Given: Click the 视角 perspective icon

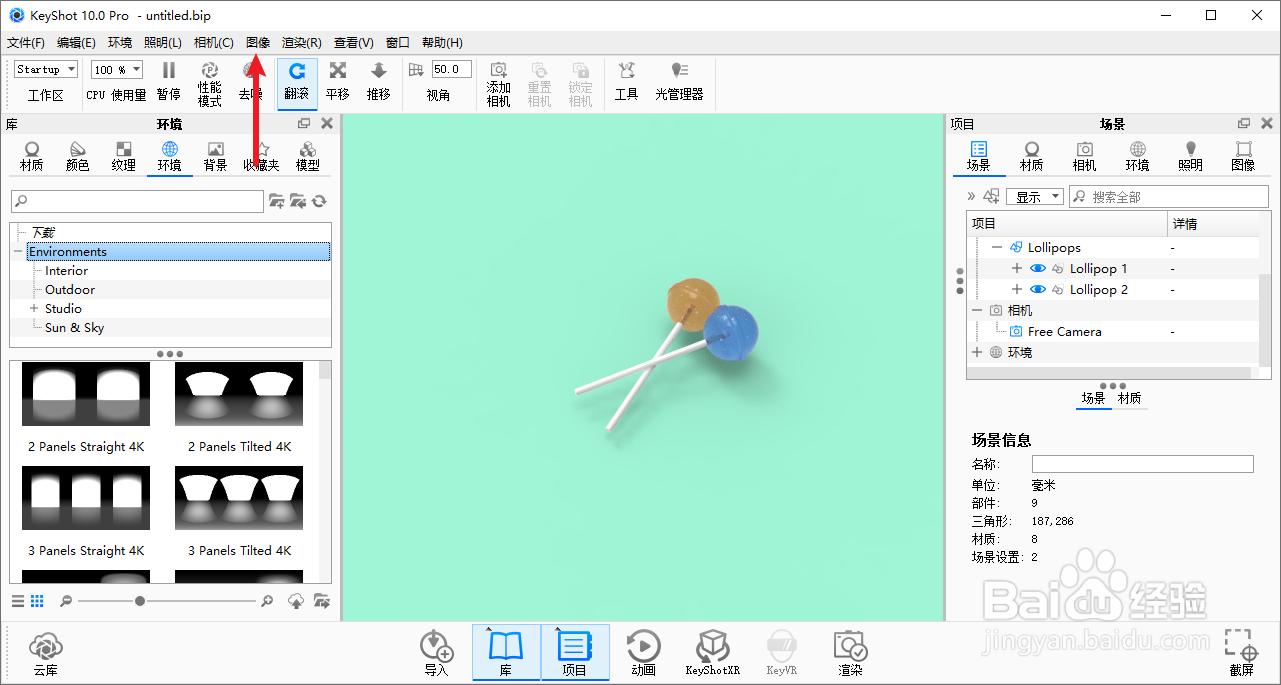Looking at the screenshot, I should pyautogui.click(x=416, y=70).
